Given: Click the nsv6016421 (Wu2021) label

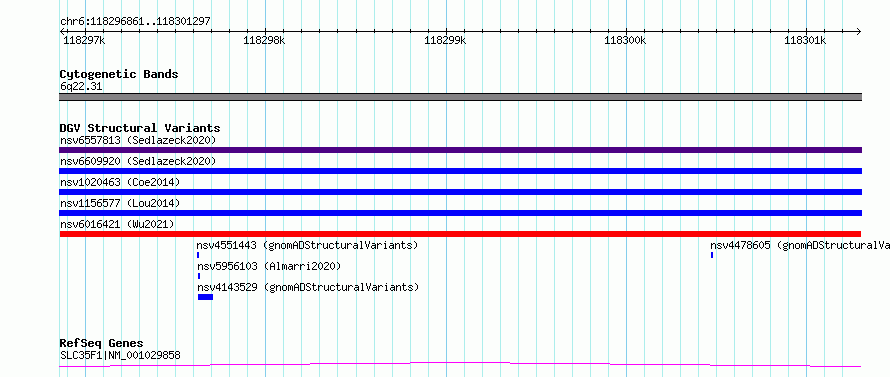Looking at the screenshot, I should (117, 224).
